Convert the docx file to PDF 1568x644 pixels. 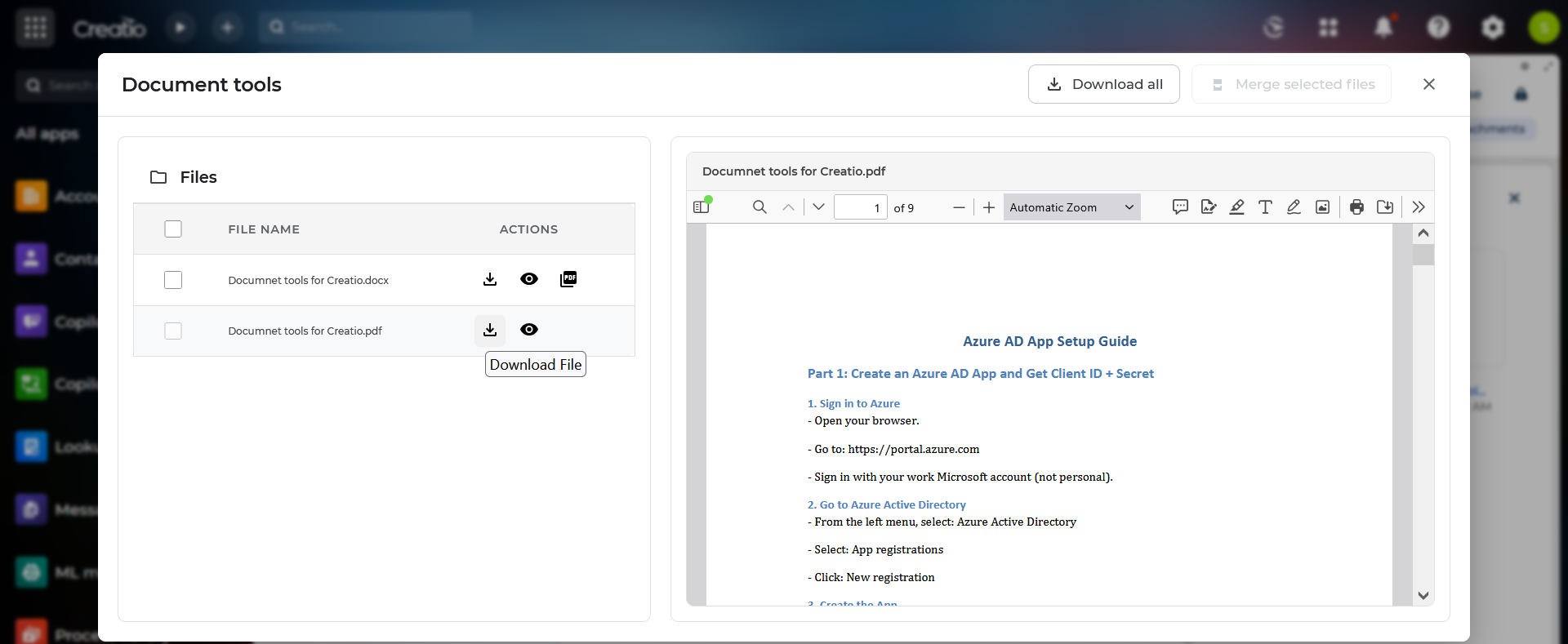[x=568, y=279]
